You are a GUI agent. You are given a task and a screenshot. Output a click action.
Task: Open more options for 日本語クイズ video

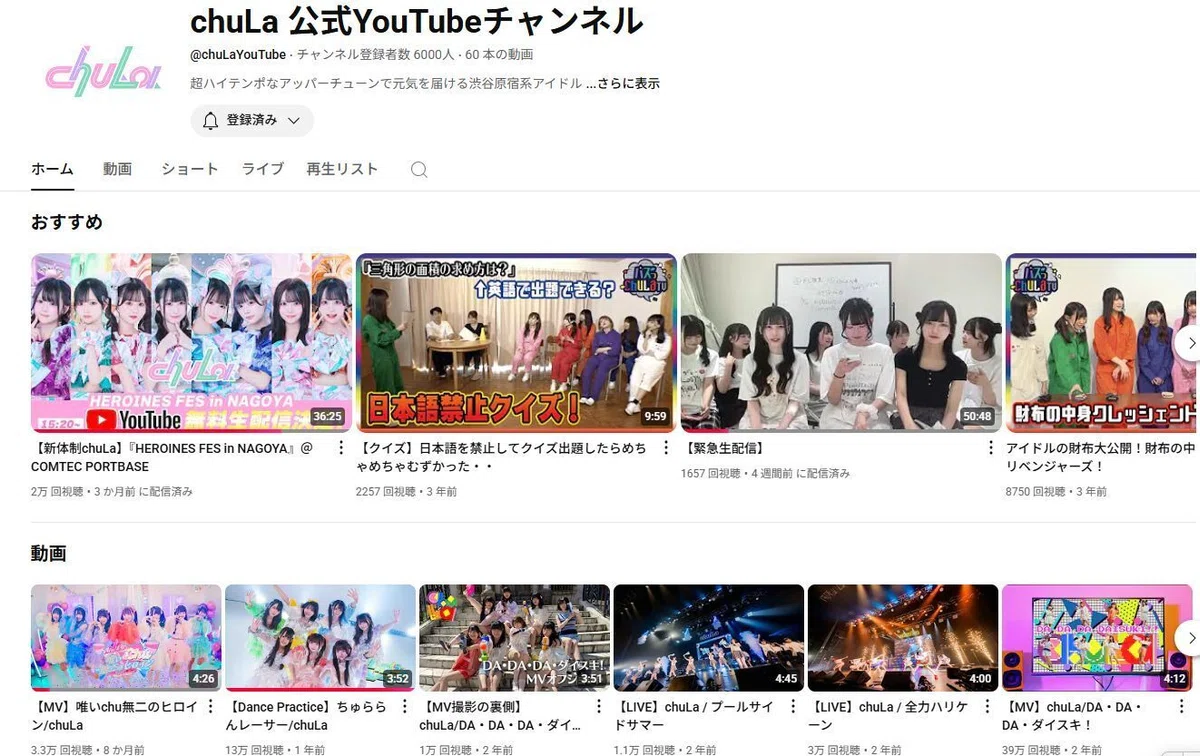coord(665,448)
